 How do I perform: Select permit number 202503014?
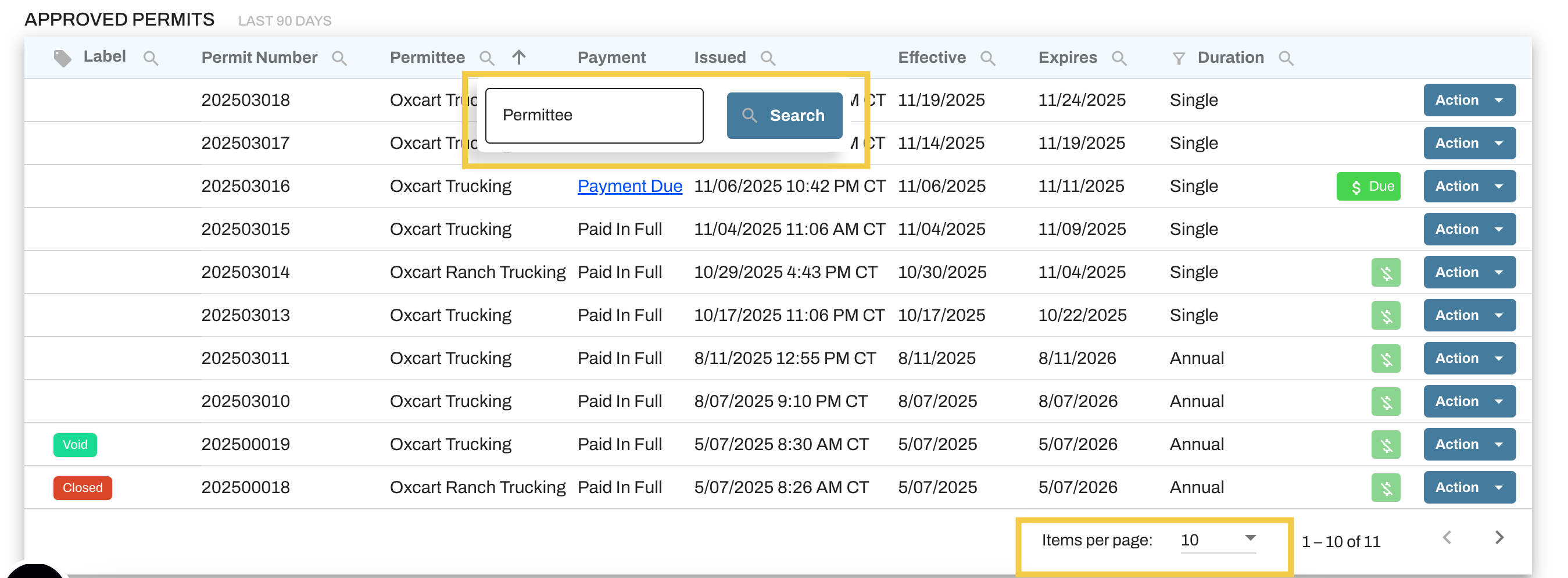[x=245, y=273]
